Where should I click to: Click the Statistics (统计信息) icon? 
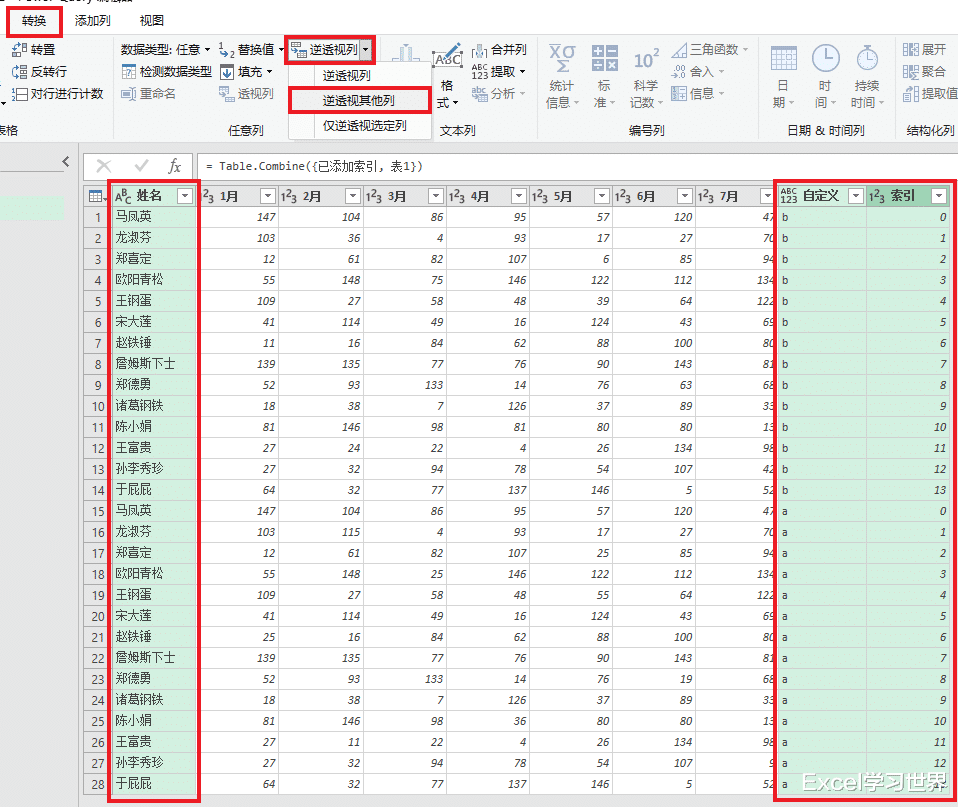(561, 58)
